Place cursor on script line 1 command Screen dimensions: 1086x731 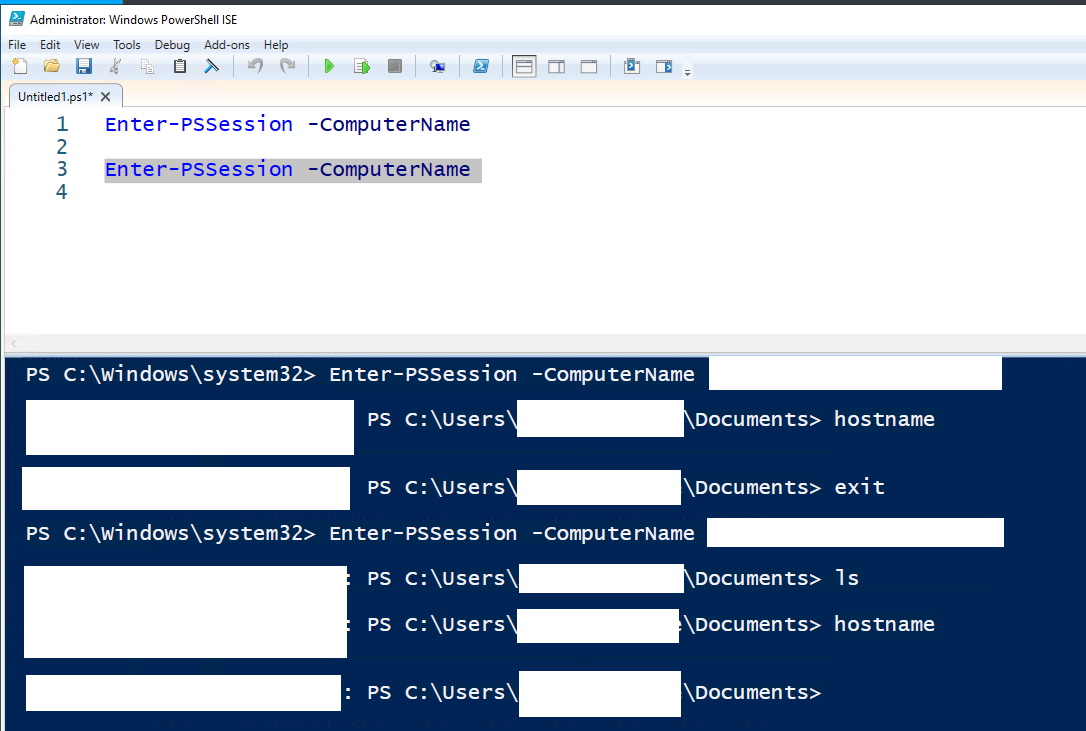[287, 125]
